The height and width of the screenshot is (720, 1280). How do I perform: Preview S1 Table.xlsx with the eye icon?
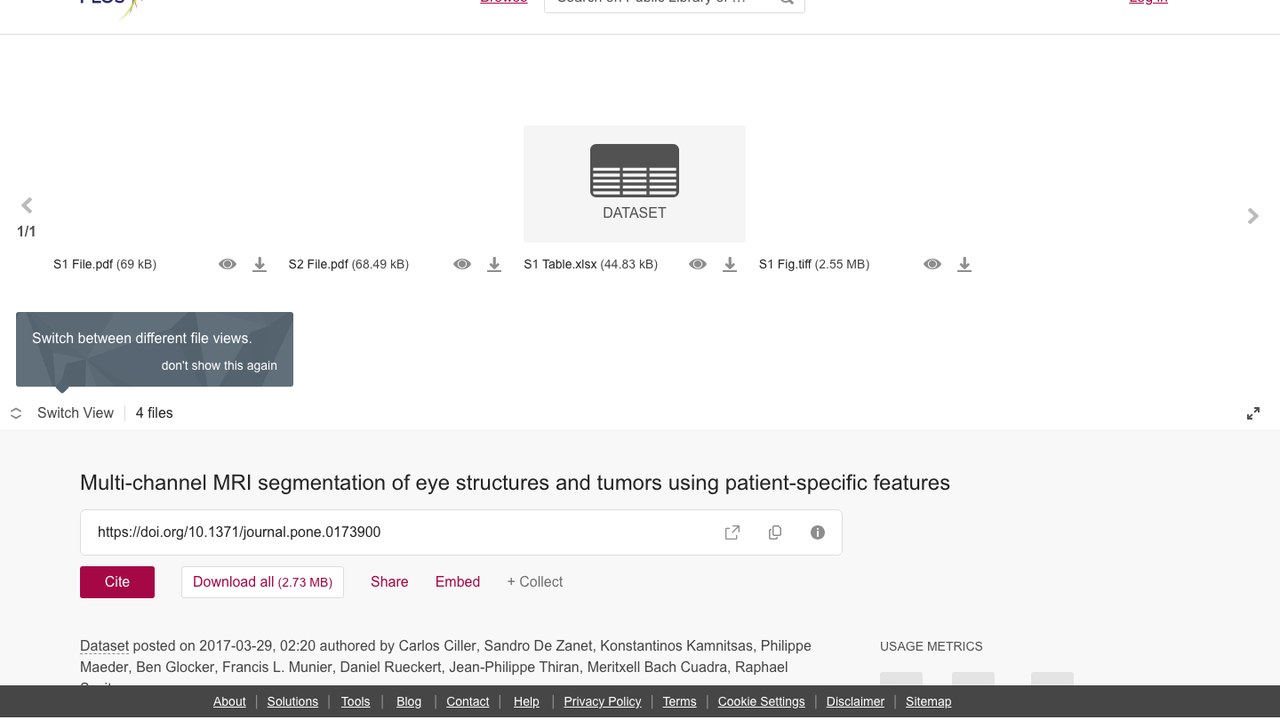(698, 264)
